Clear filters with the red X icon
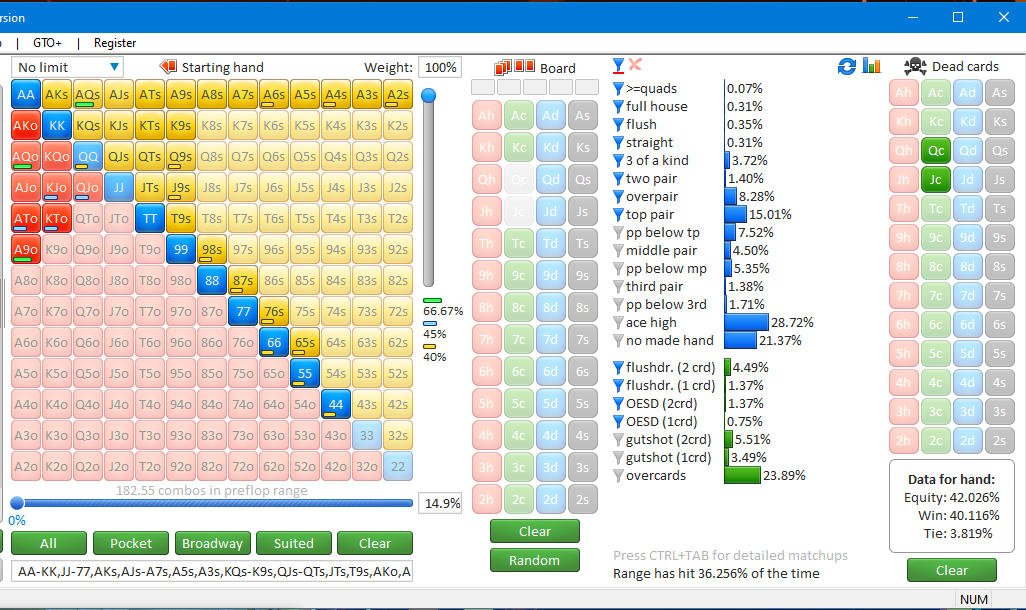 tap(635, 64)
